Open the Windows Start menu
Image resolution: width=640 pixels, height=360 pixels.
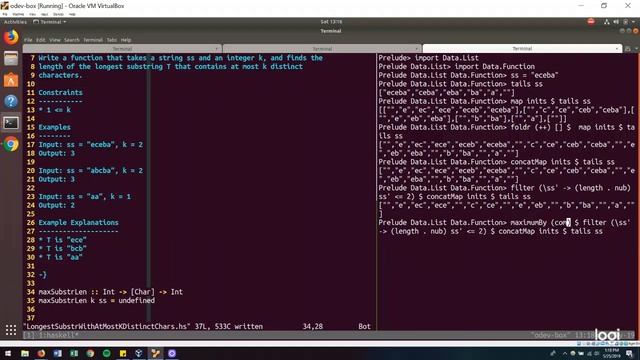(8, 353)
